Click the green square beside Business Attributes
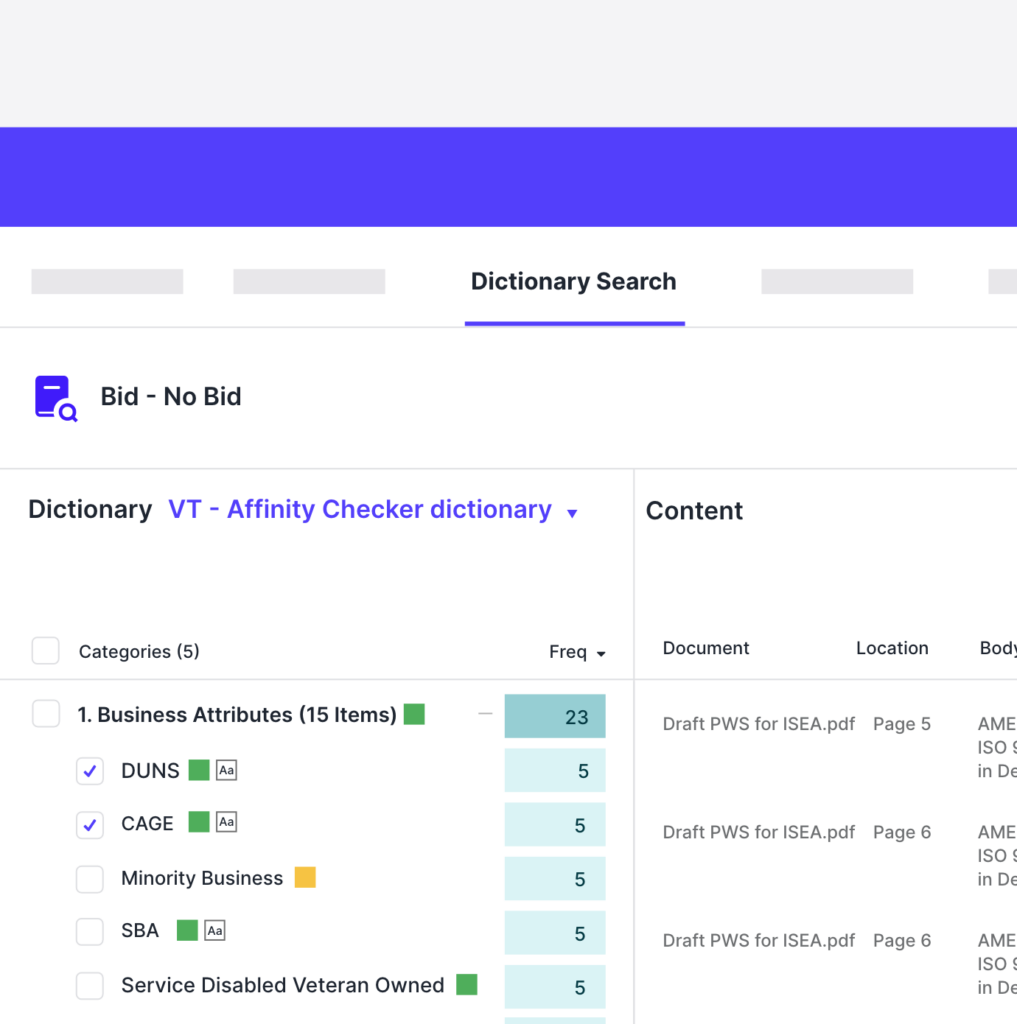1017x1024 pixels. pos(414,715)
